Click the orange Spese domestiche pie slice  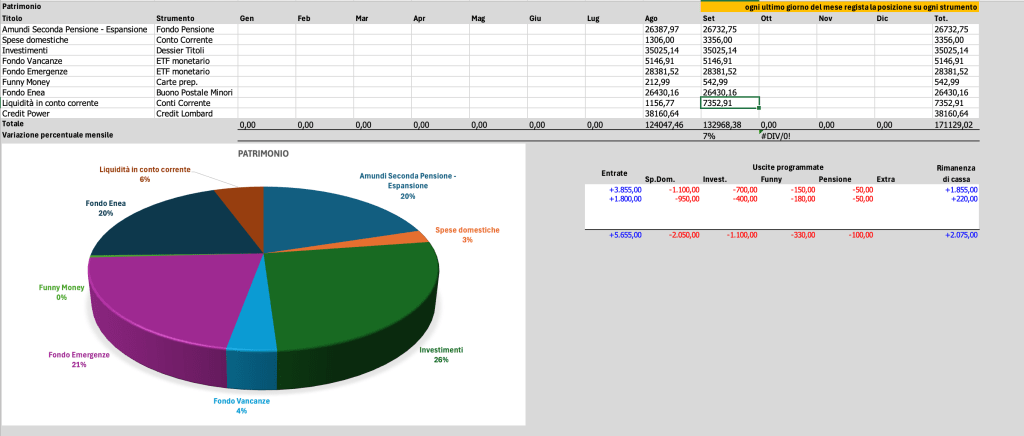click(x=400, y=240)
